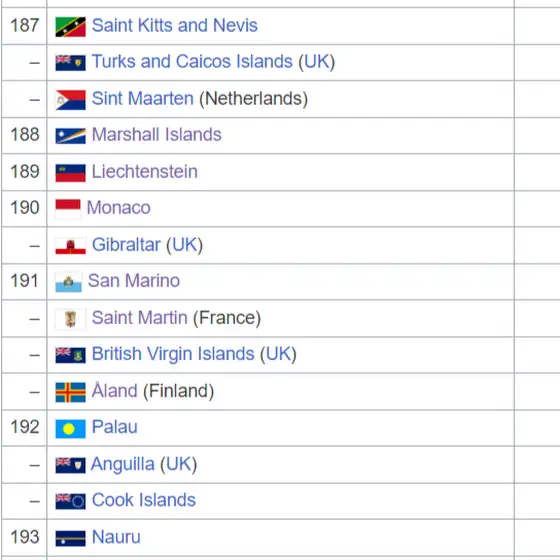This screenshot has height=560, width=560.
Task: Click the Åland flag icon
Action: pos(70,392)
